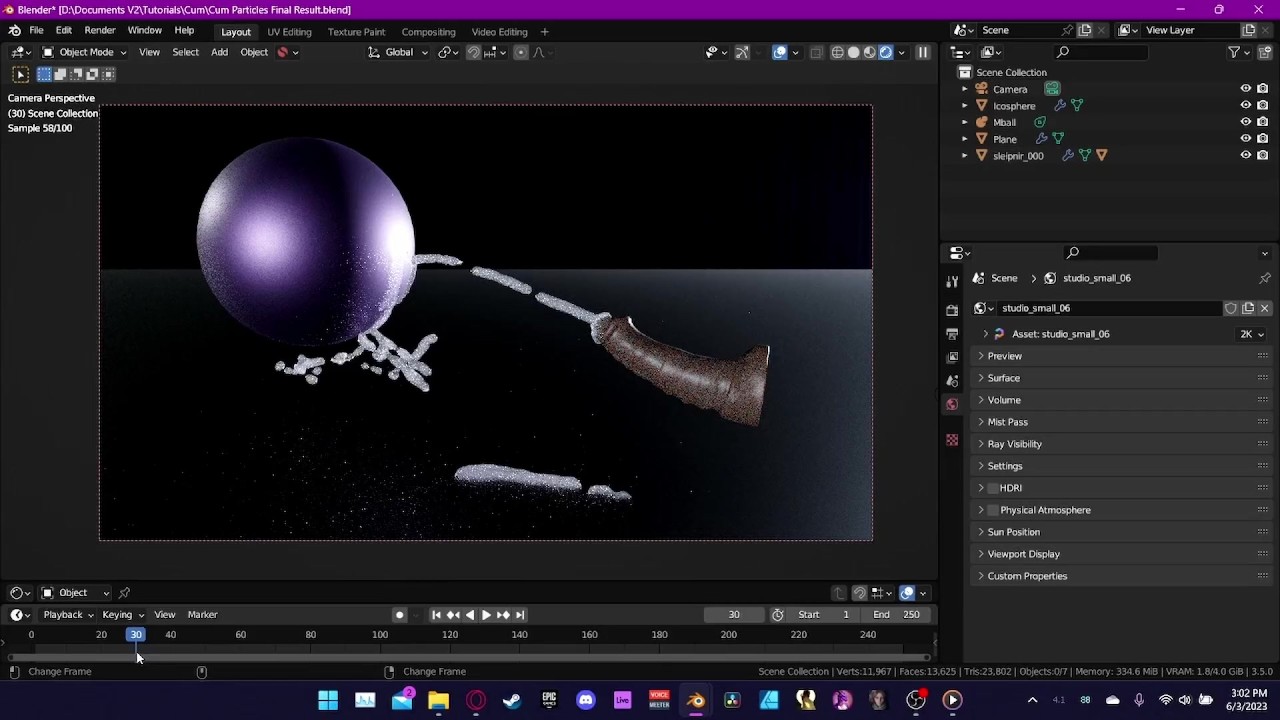
Task: Disable Camera in renders
Action: tap(1263, 89)
